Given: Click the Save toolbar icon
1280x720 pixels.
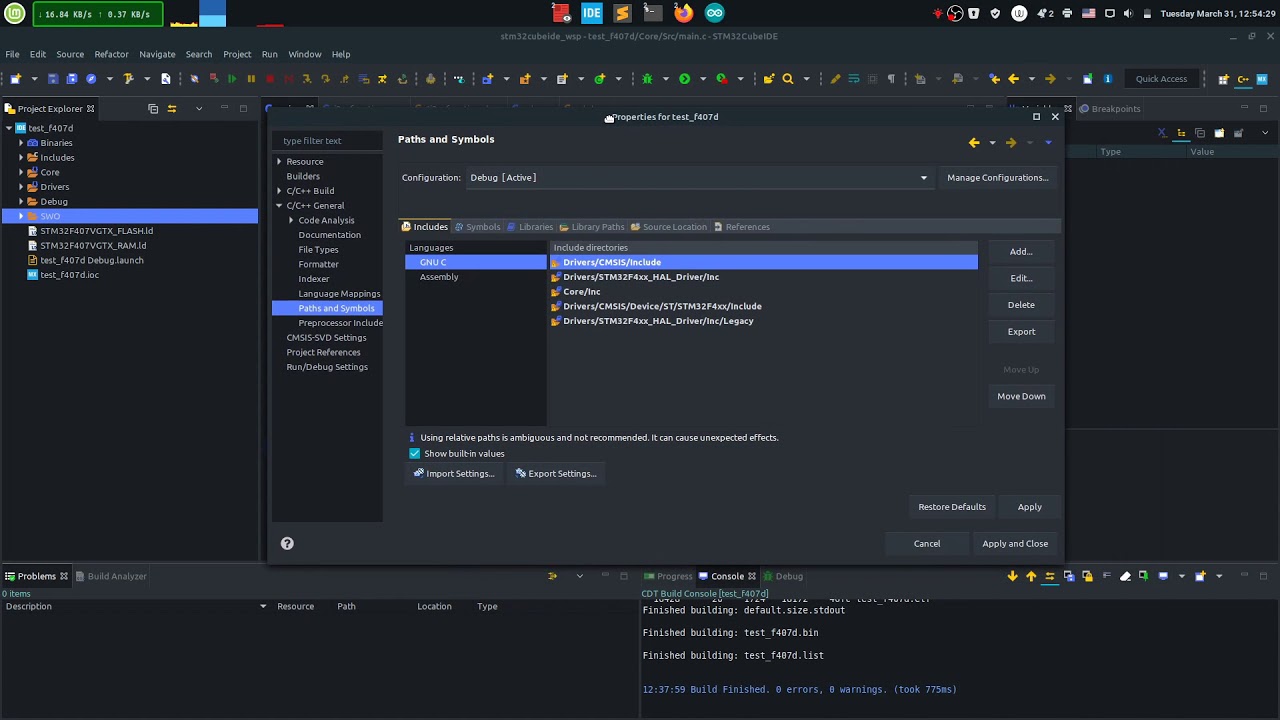Looking at the screenshot, I should (x=53, y=79).
